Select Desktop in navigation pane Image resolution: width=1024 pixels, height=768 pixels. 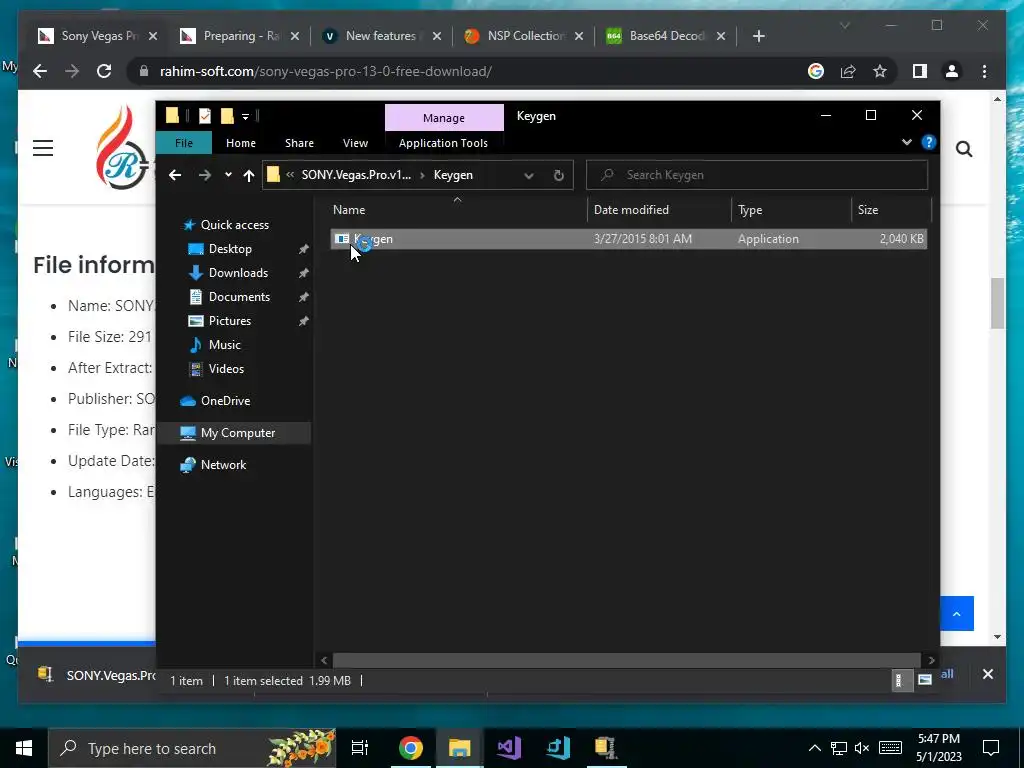[230, 249]
